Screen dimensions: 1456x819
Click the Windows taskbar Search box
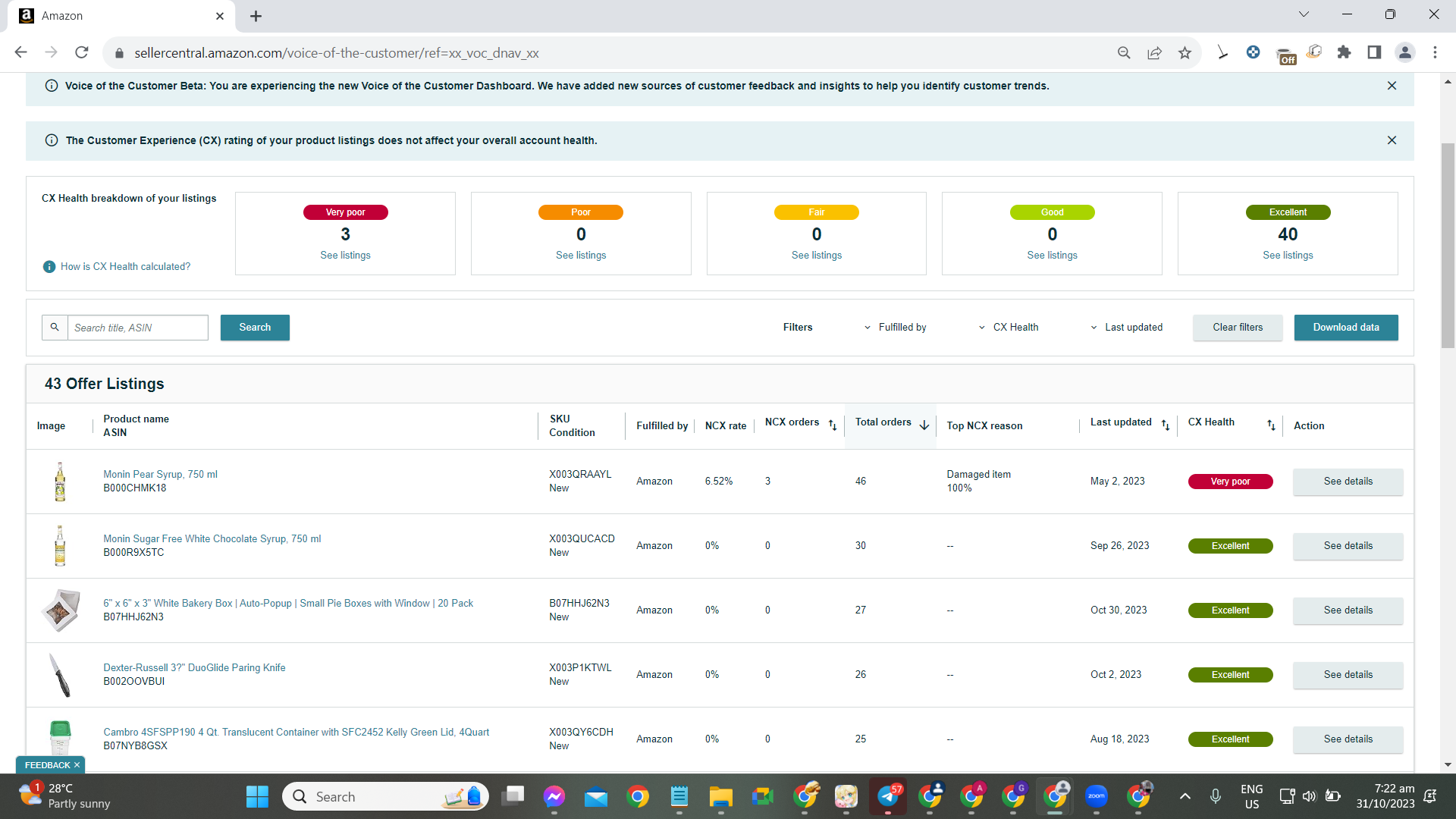tap(385, 797)
